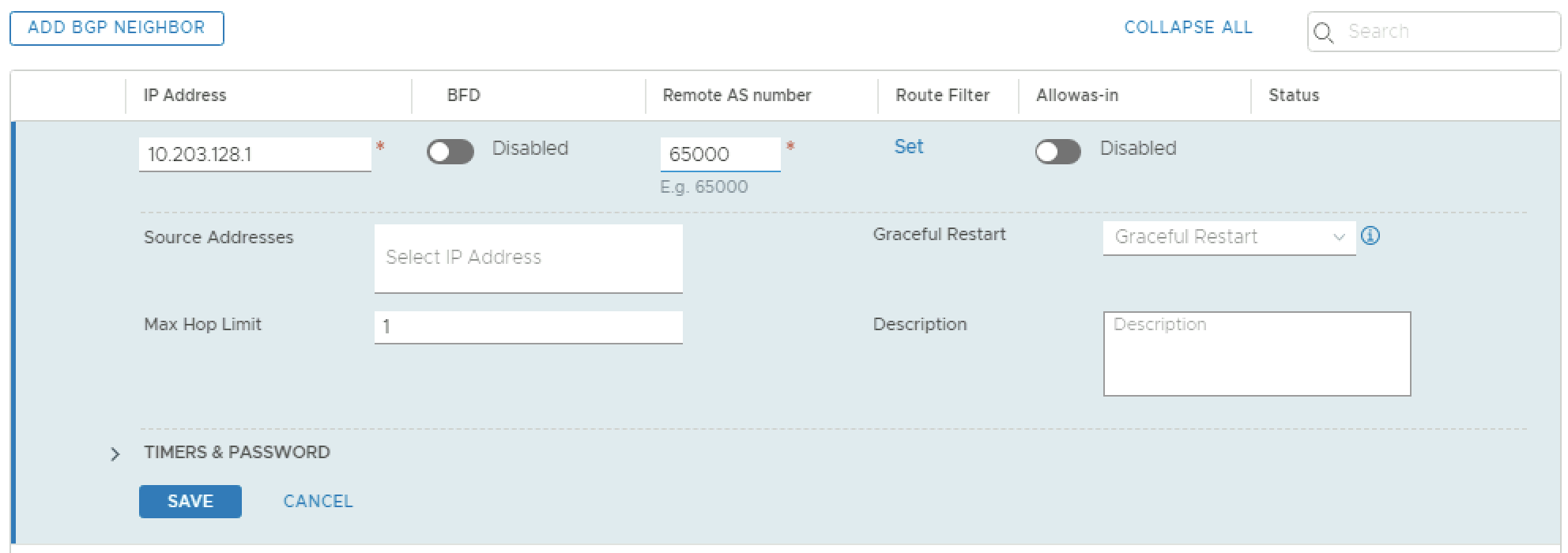
Task: Click the search magnifier icon
Action: point(1323,32)
